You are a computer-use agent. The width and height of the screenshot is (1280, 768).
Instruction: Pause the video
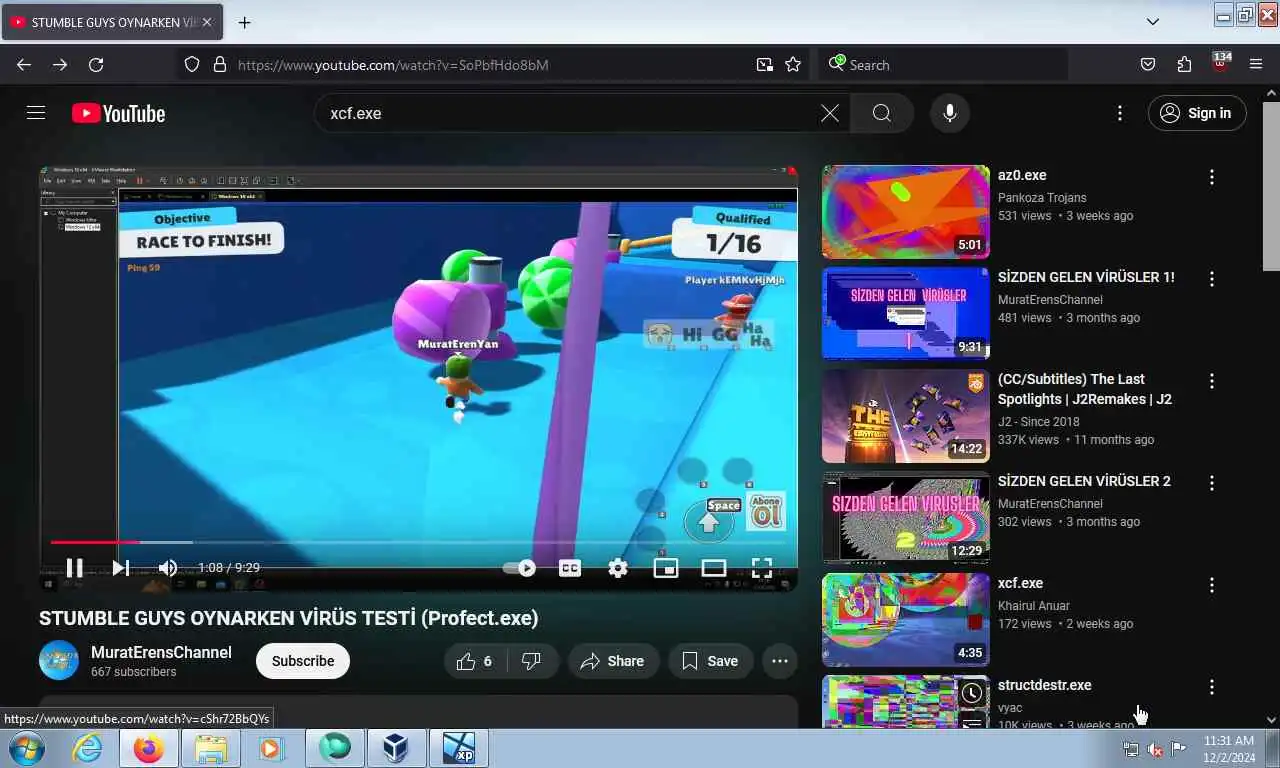point(74,568)
